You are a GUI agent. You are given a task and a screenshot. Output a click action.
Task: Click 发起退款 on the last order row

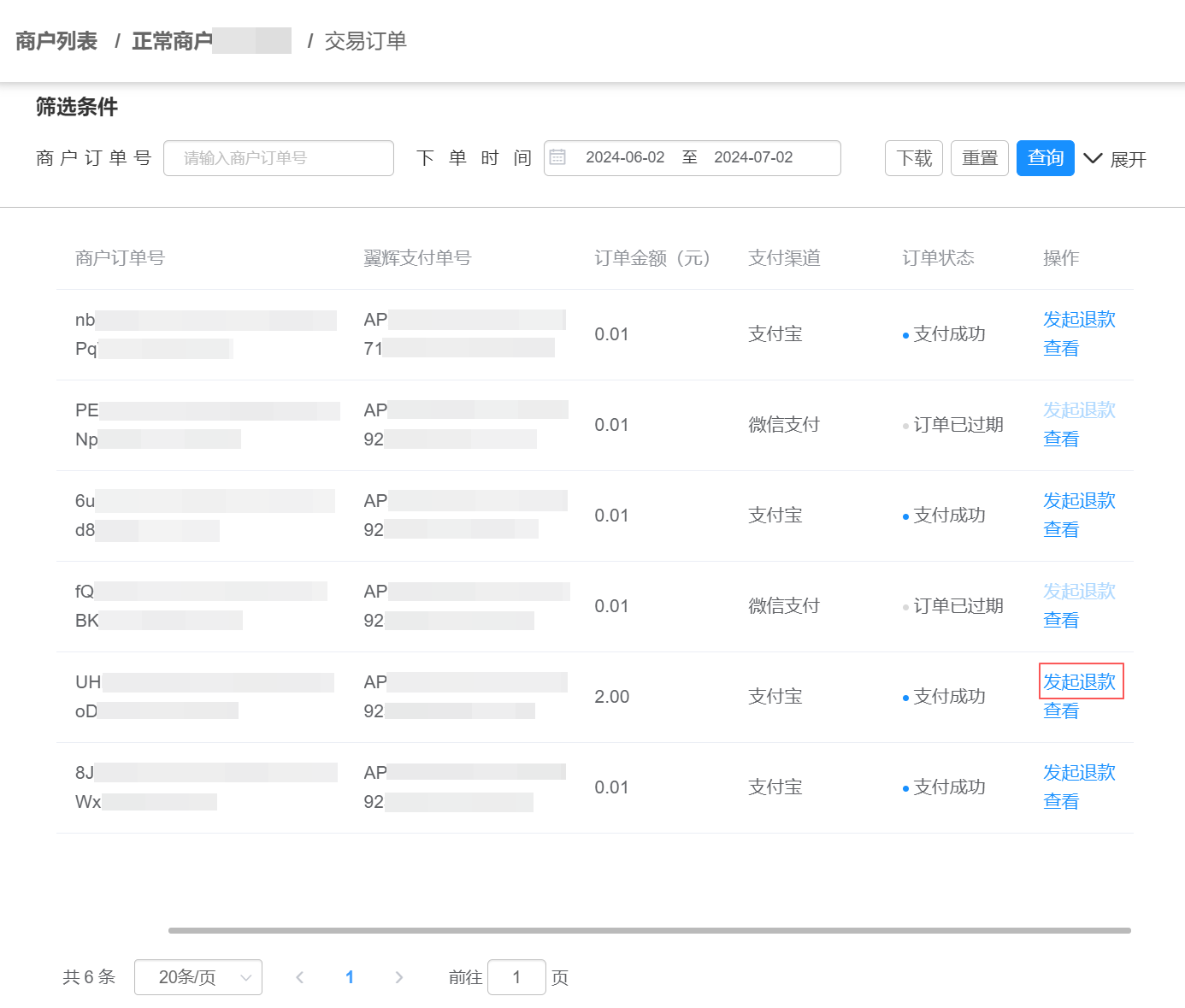(x=1079, y=772)
